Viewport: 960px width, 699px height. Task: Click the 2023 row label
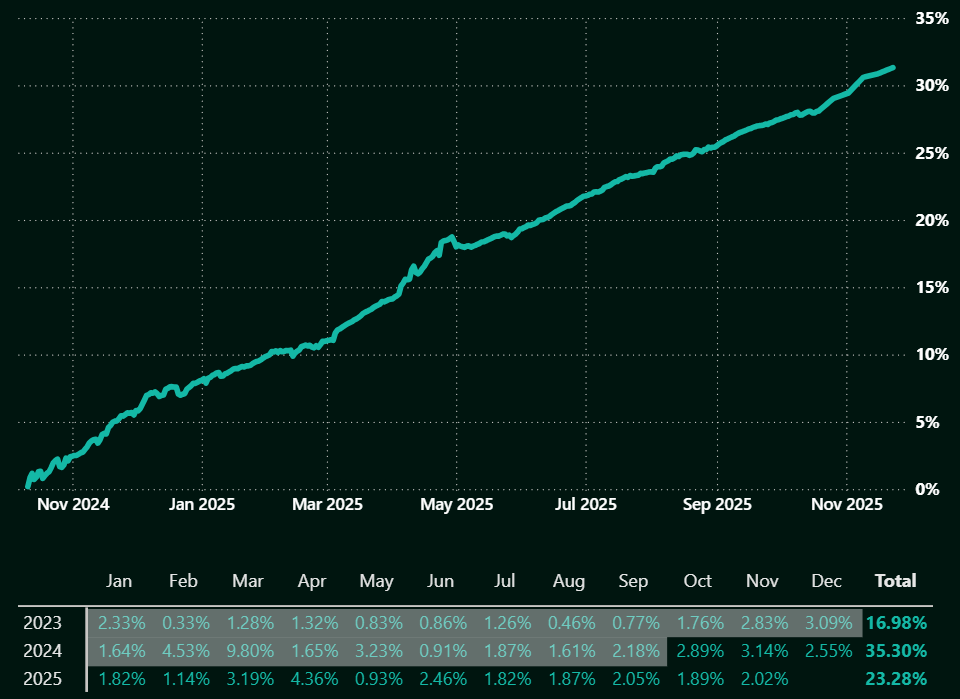pyautogui.click(x=42, y=623)
